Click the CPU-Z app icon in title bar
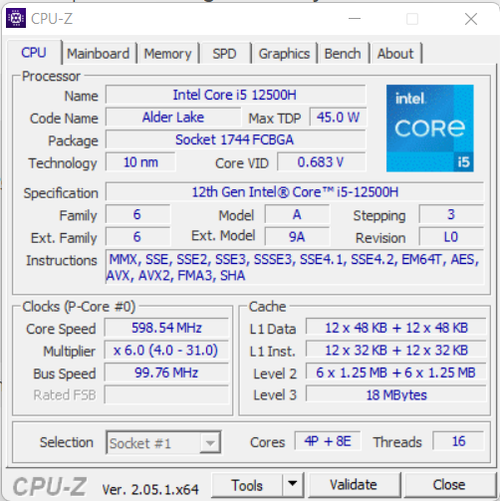500x501 pixels. pyautogui.click(x=16, y=19)
